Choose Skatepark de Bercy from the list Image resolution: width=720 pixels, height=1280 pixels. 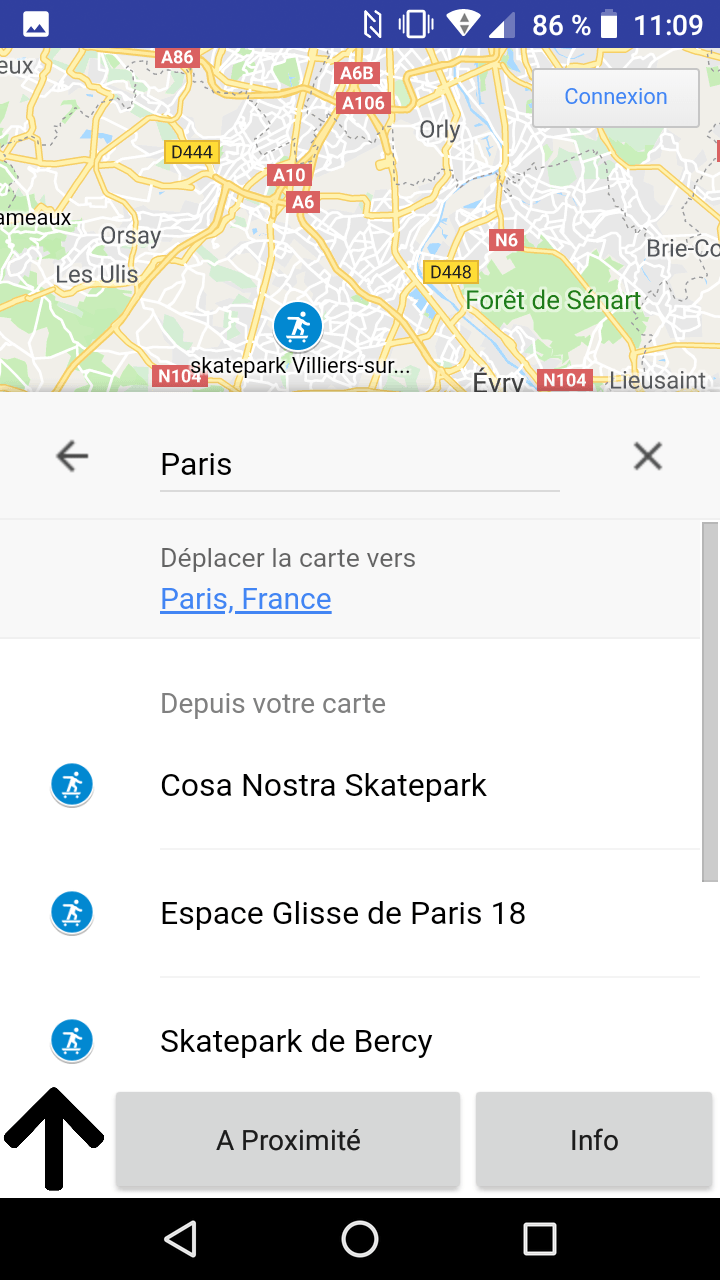[x=296, y=1041]
